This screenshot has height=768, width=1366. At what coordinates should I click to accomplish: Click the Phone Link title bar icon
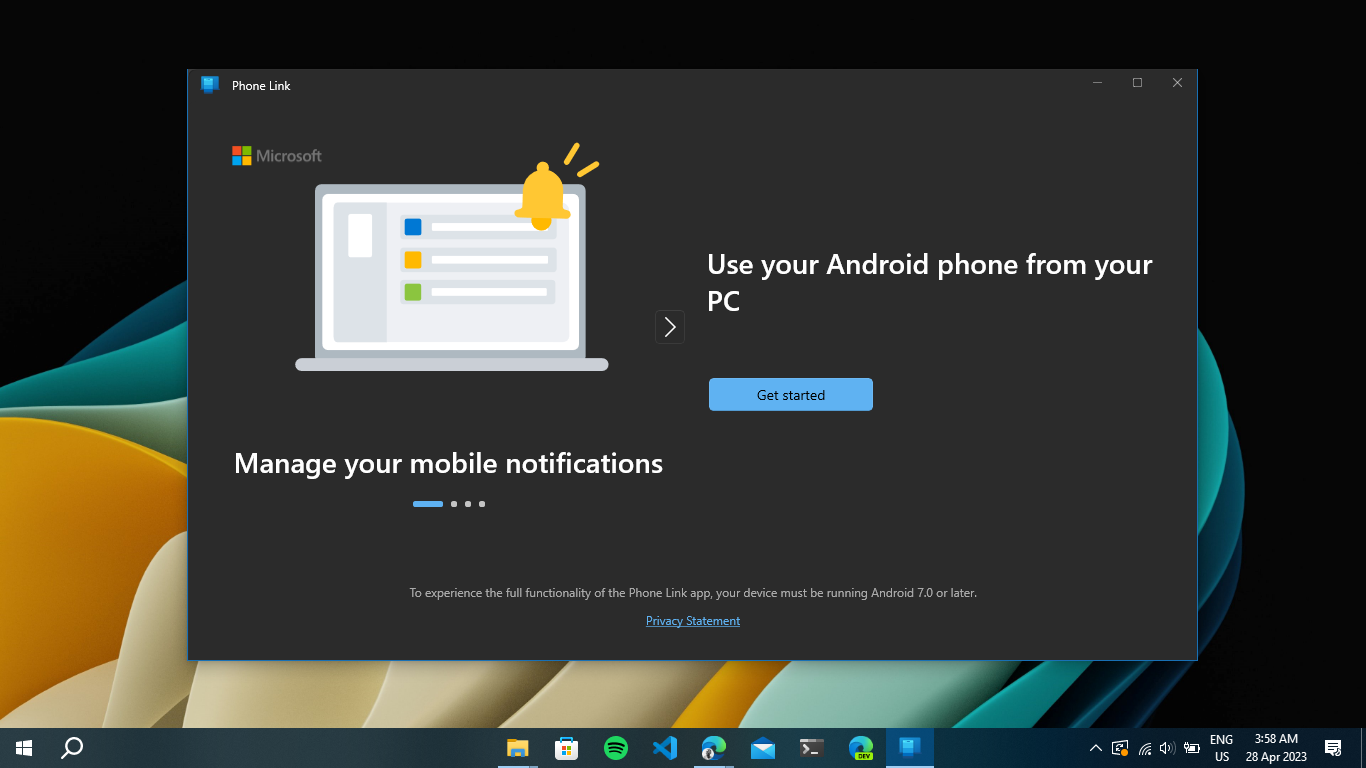click(209, 85)
